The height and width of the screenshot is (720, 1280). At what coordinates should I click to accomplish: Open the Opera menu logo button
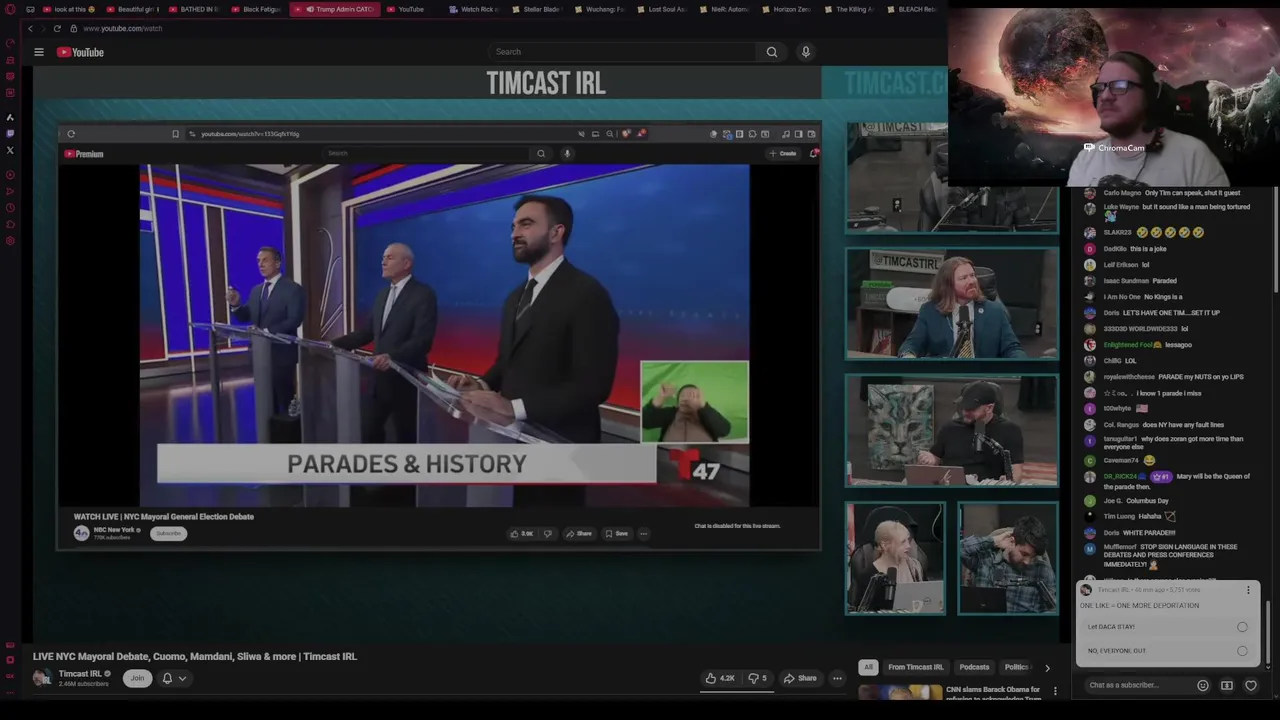10,9
